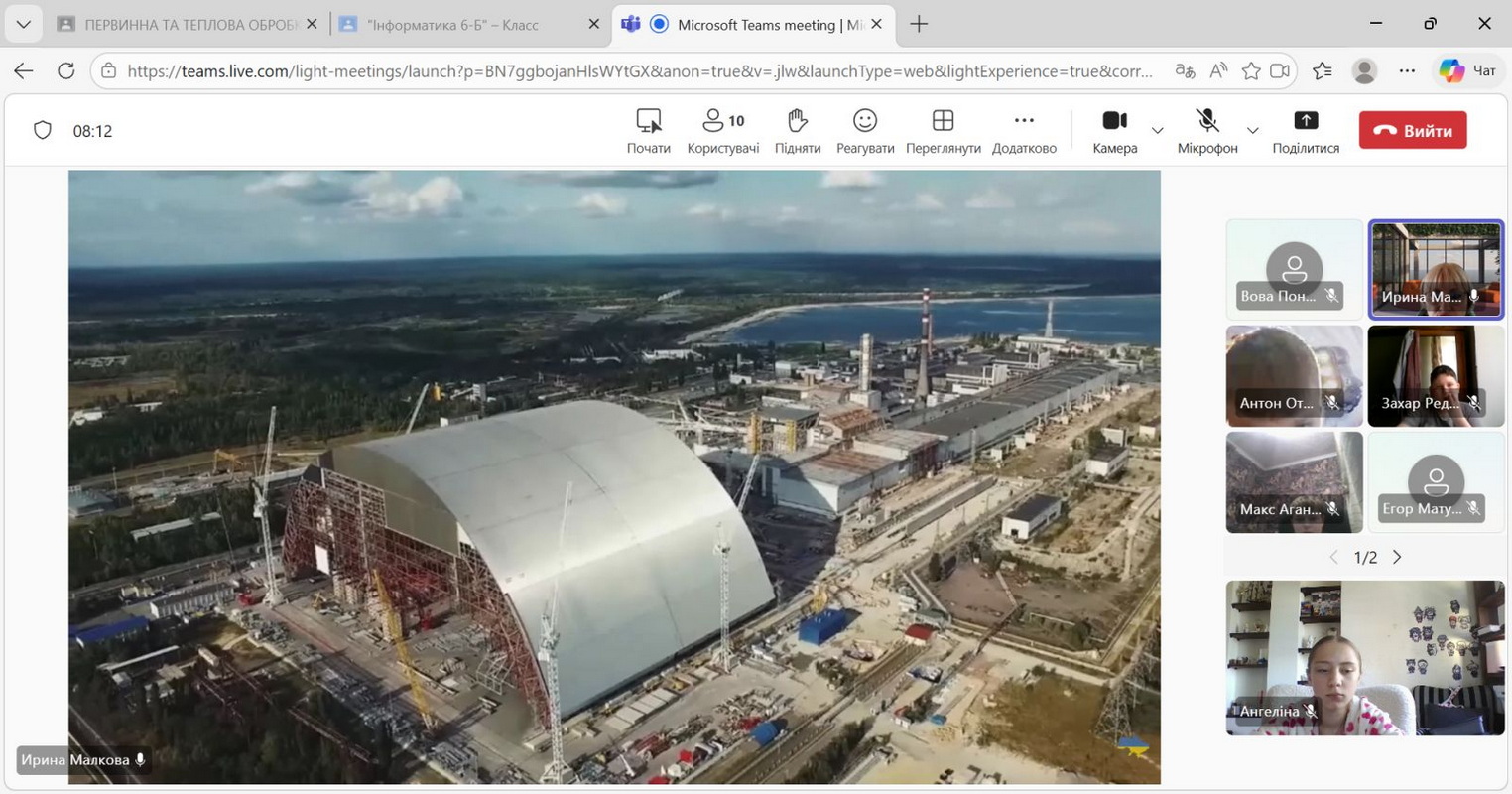The height and width of the screenshot is (794, 1512).
Task: Add page to favorites star icon
Action: [1251, 71]
